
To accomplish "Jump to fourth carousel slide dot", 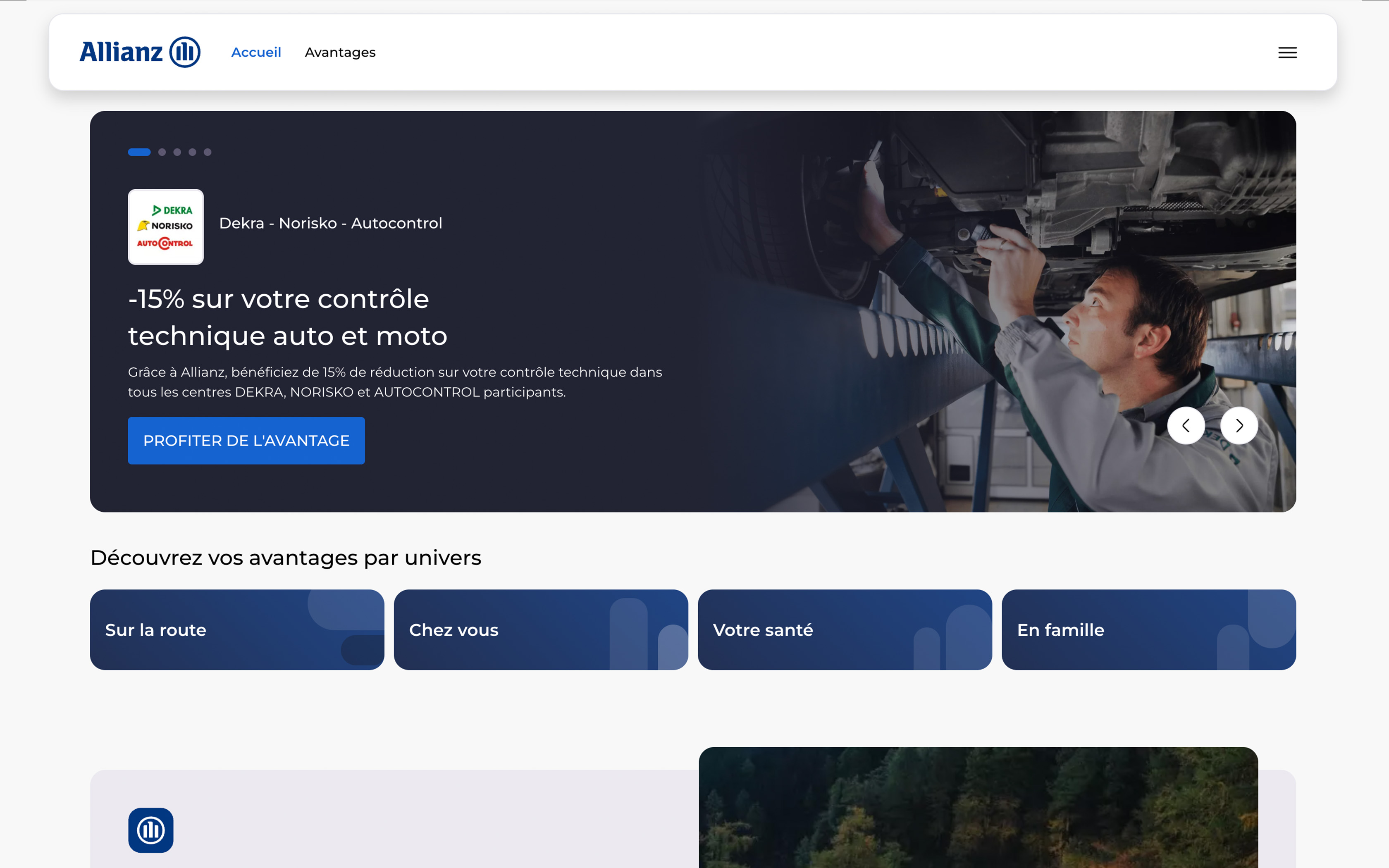I will tap(192, 152).
